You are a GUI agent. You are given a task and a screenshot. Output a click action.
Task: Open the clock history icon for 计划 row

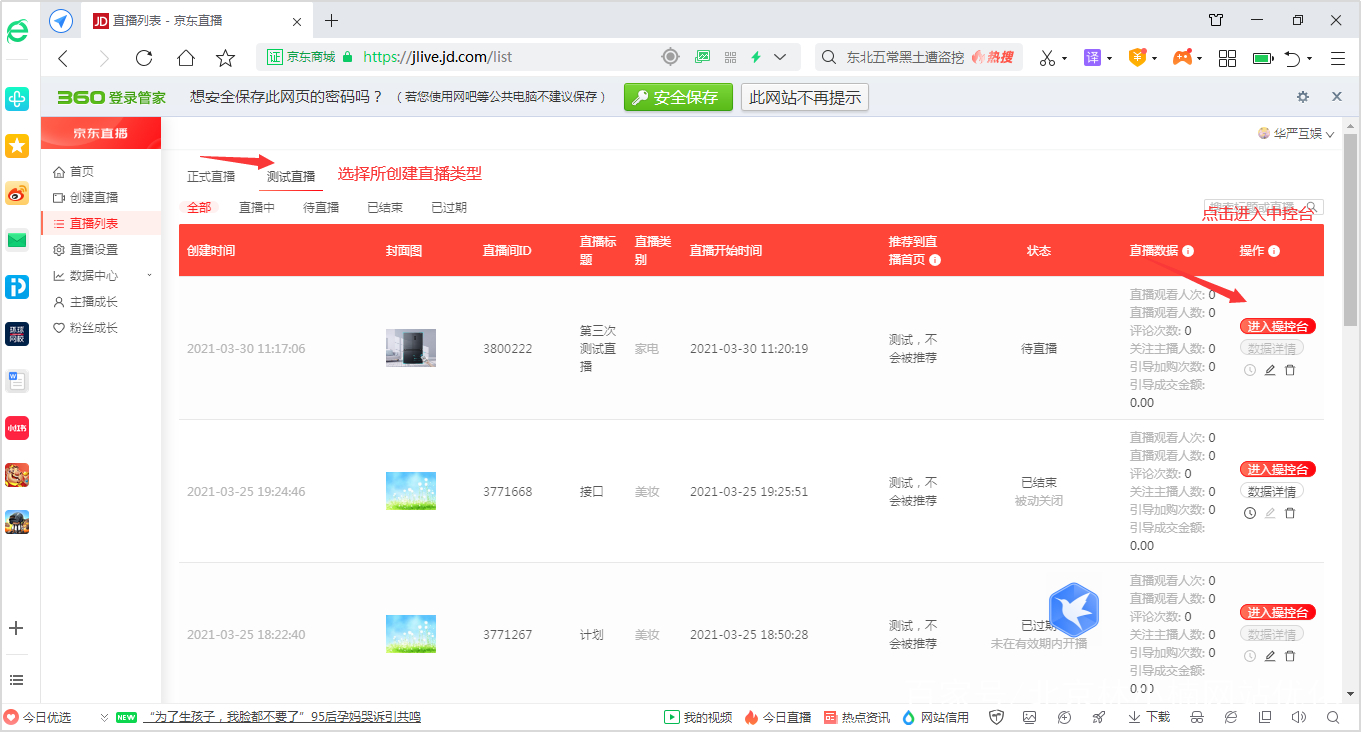tap(1249, 655)
